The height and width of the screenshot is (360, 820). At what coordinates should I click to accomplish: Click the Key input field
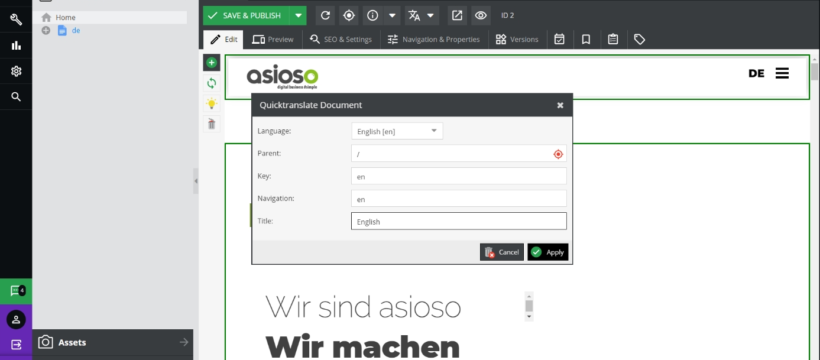(x=459, y=176)
